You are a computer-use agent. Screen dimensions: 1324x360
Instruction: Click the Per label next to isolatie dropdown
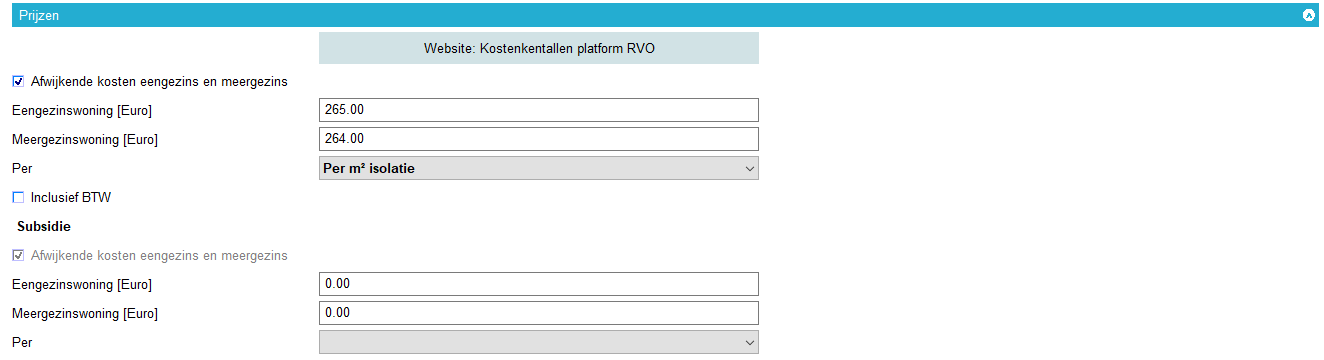pyautogui.click(x=22, y=169)
